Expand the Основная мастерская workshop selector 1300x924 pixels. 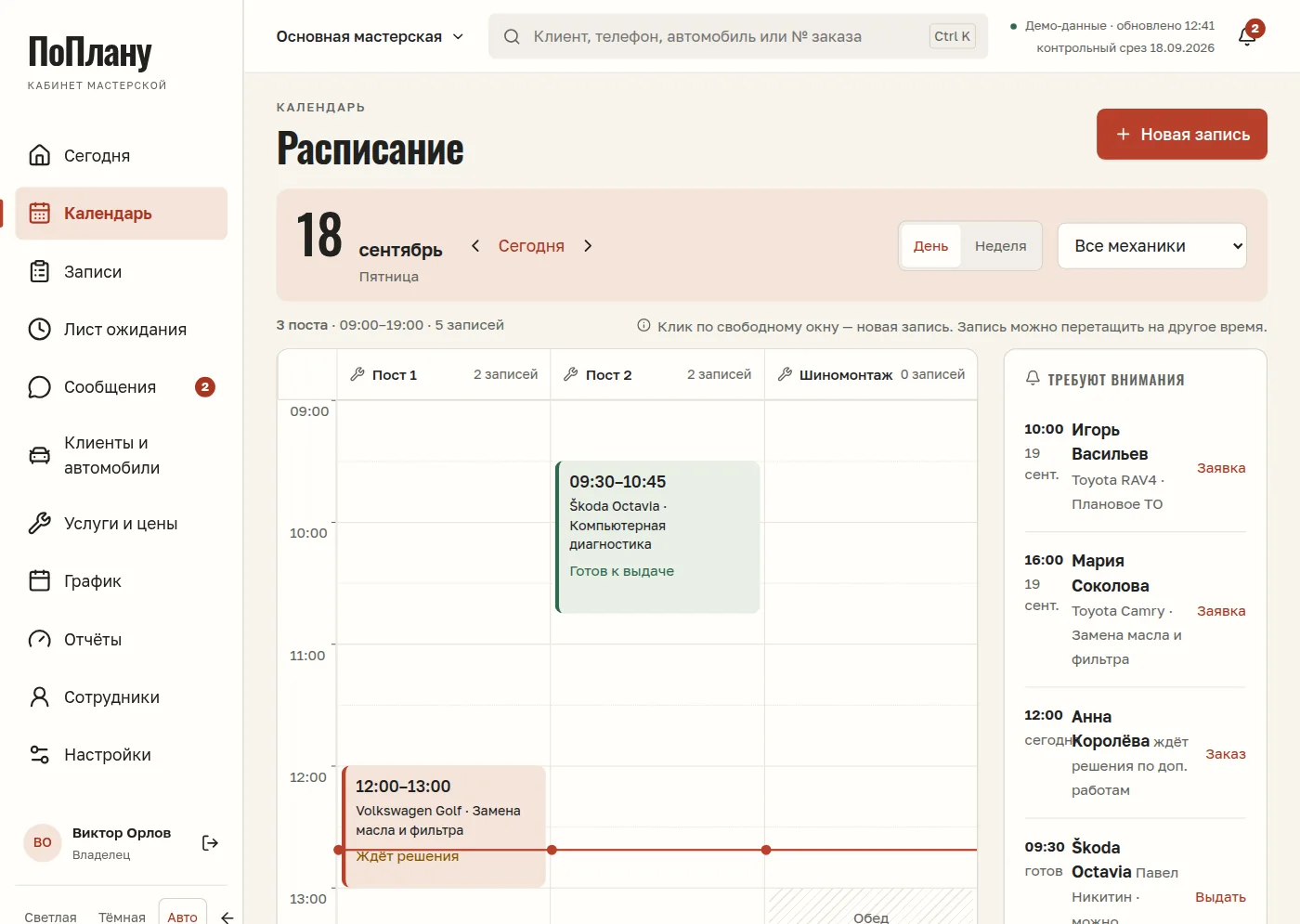(370, 37)
